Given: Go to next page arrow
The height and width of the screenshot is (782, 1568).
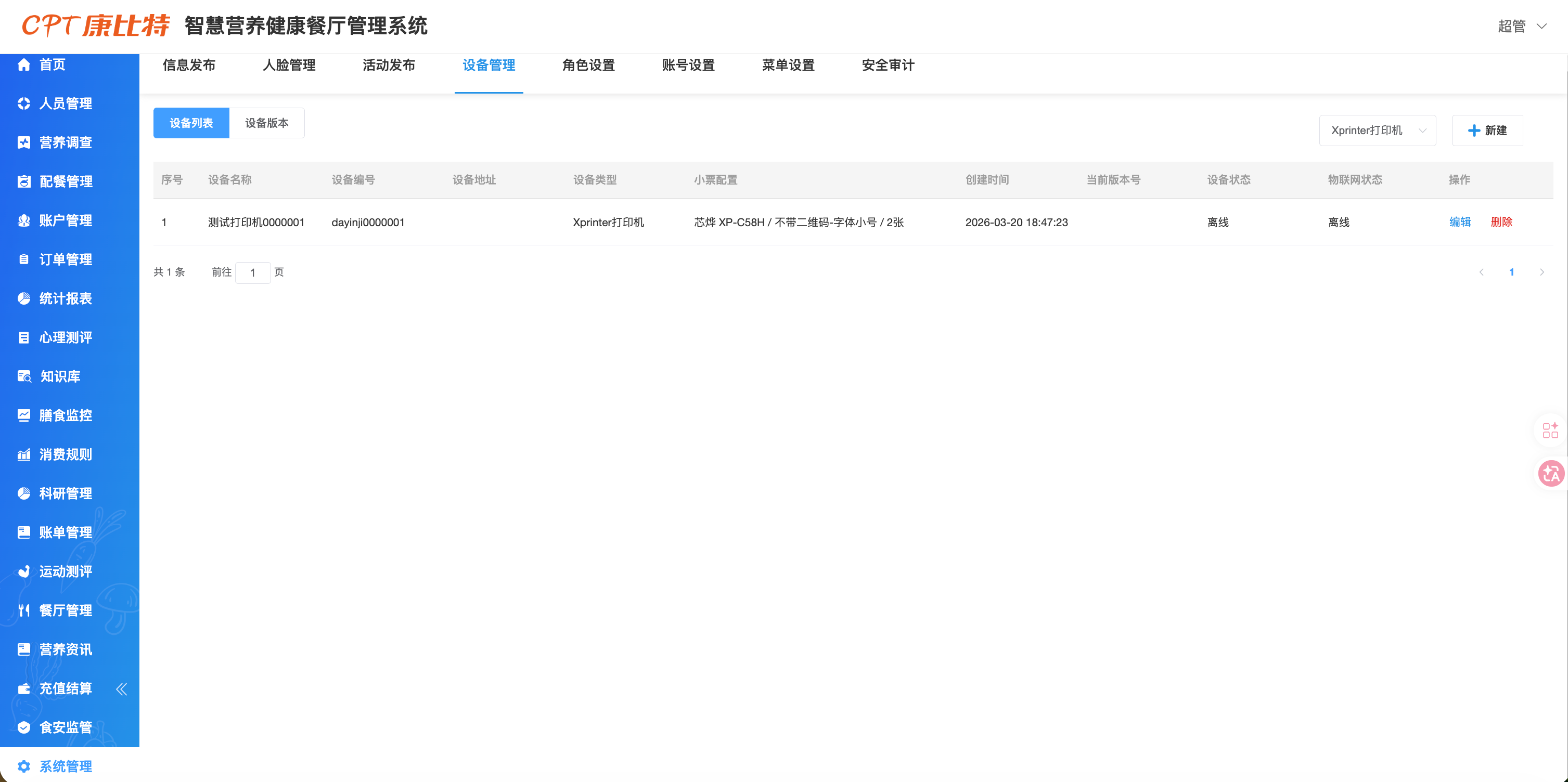Looking at the screenshot, I should 1541,272.
